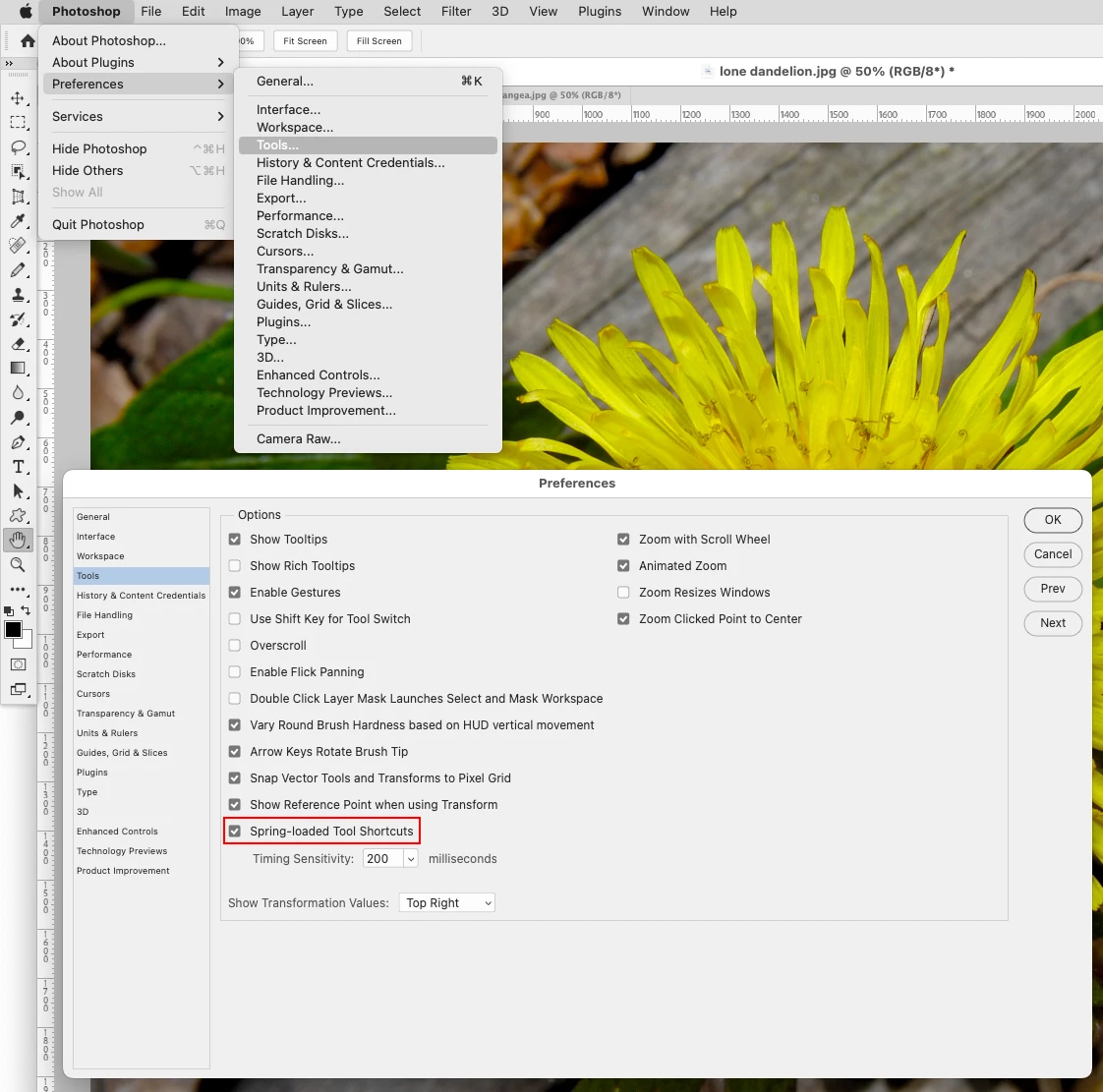
Task: Expand the toolbar with the double-arrow
Action: pos(9,63)
